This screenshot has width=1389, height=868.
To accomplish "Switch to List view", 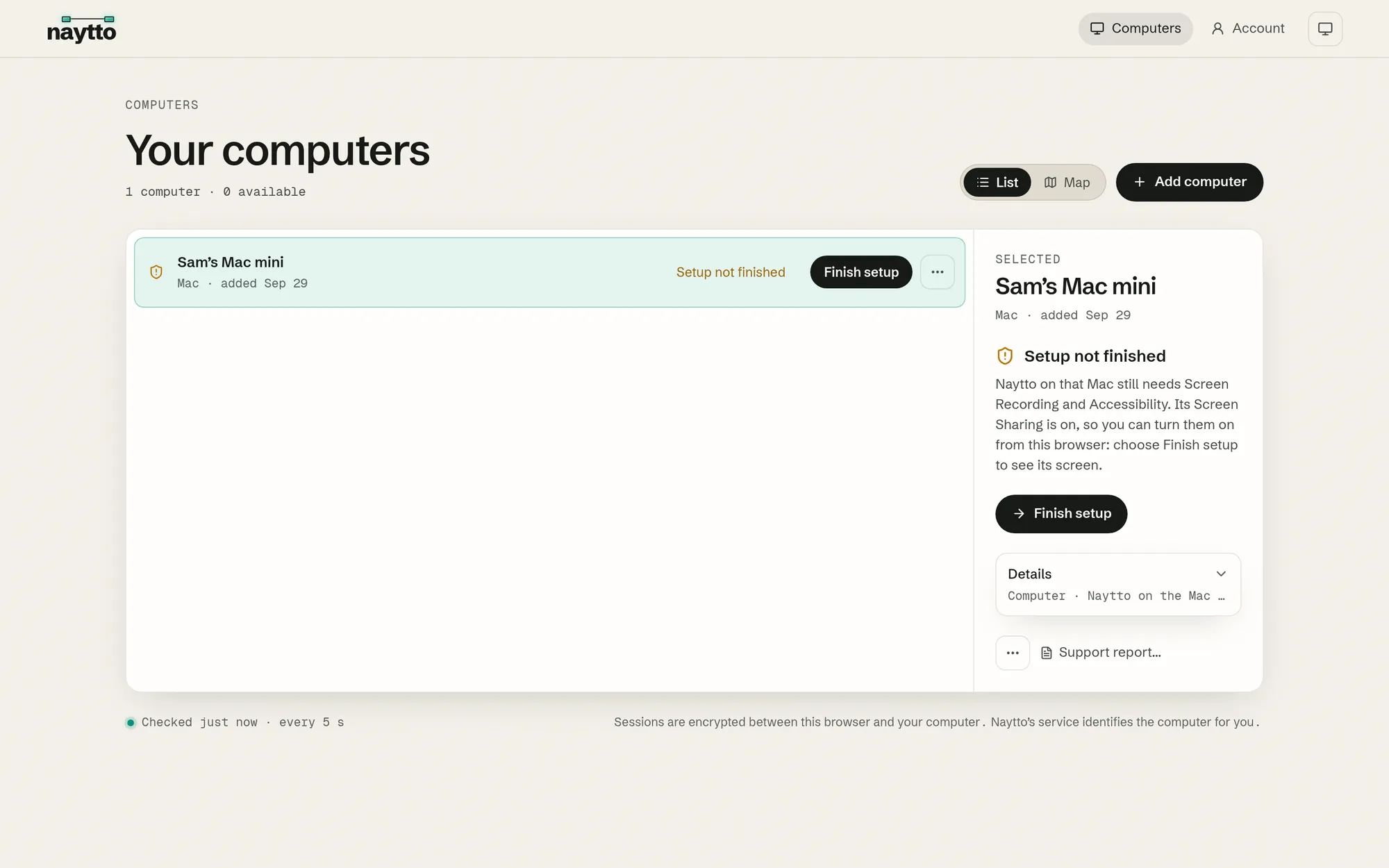I will [x=997, y=183].
